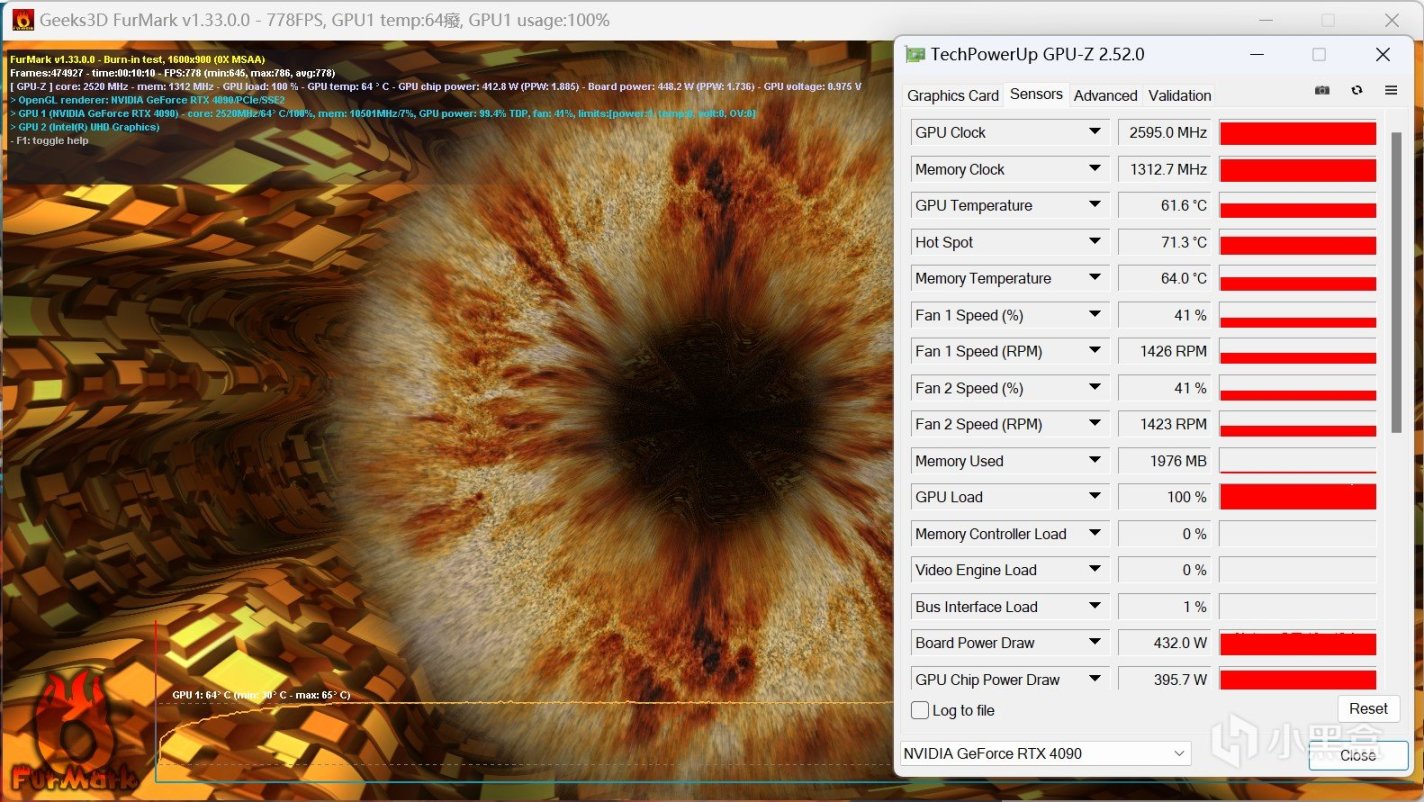Screen dimensions: 1424x802
Task: Open the Board Power Draw dropdown
Action: 1095,643
